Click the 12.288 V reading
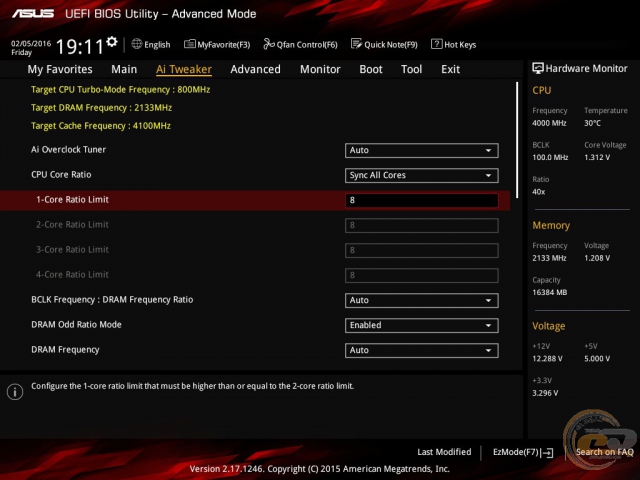 [x=547, y=359]
